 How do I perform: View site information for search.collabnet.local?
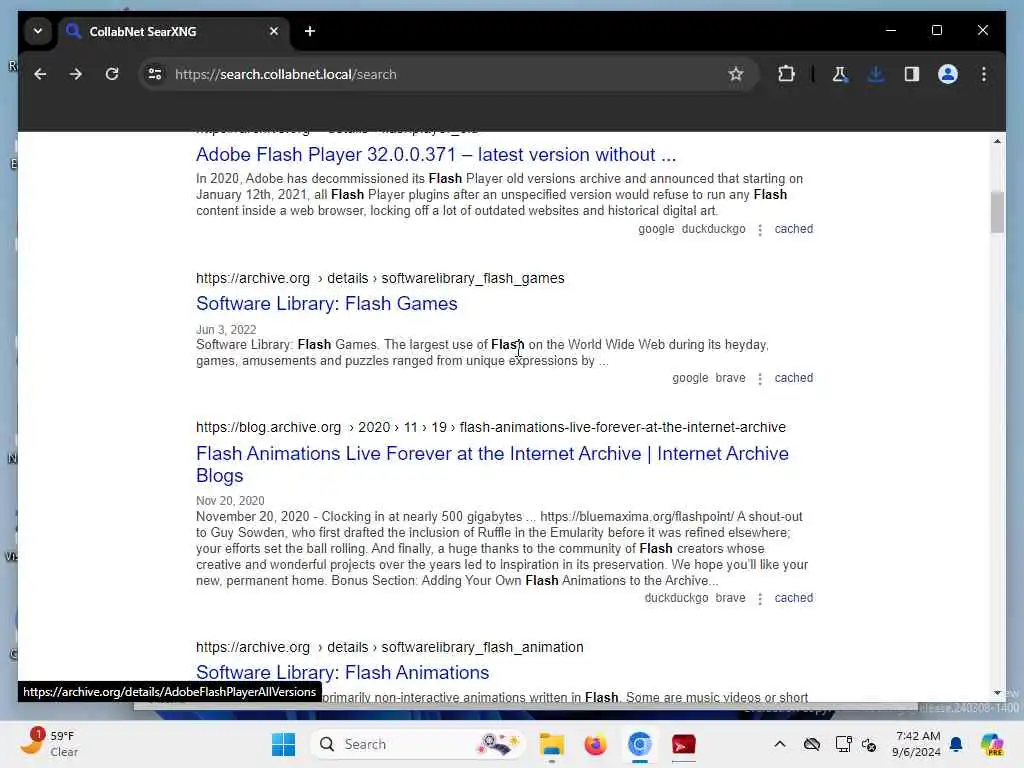(155, 74)
